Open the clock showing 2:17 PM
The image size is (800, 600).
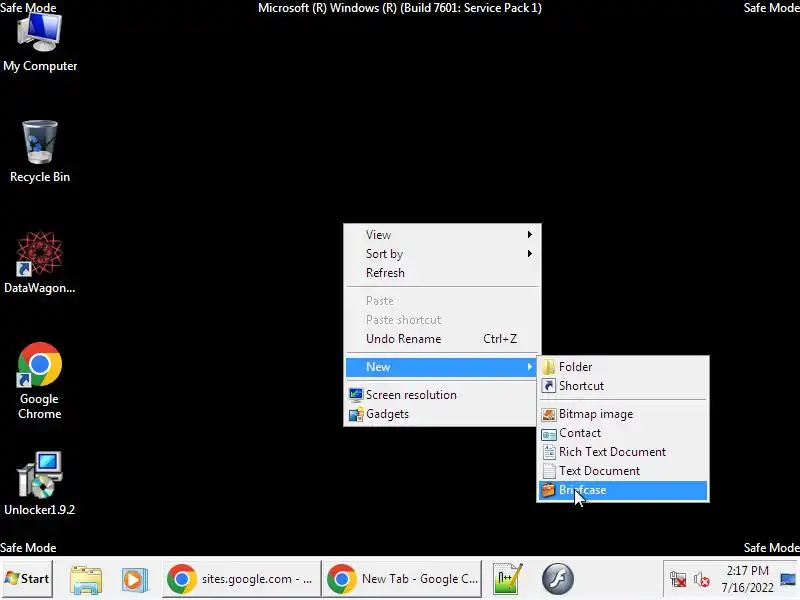(747, 579)
